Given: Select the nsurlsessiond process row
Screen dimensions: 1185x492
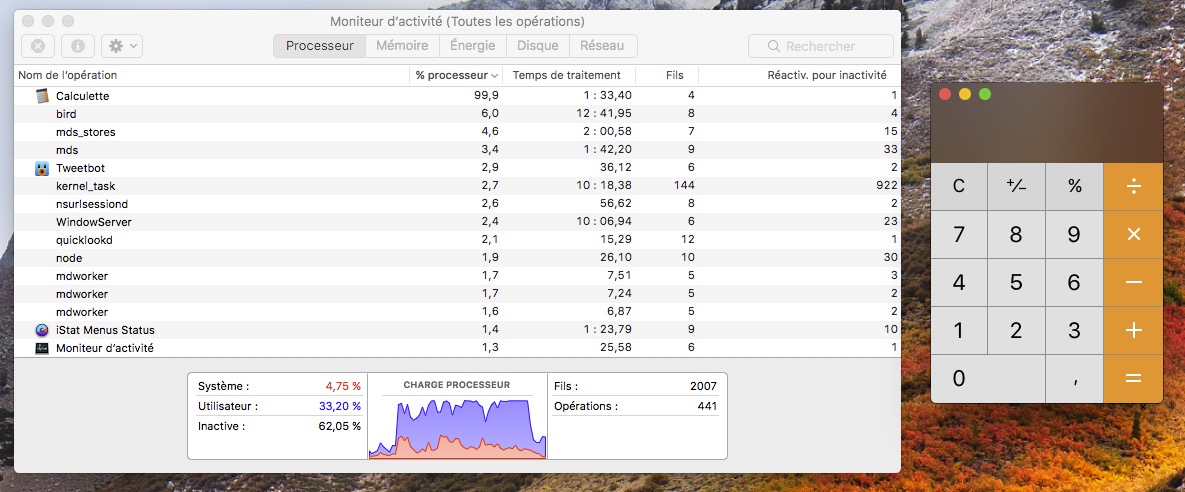Looking at the screenshot, I should [457, 204].
